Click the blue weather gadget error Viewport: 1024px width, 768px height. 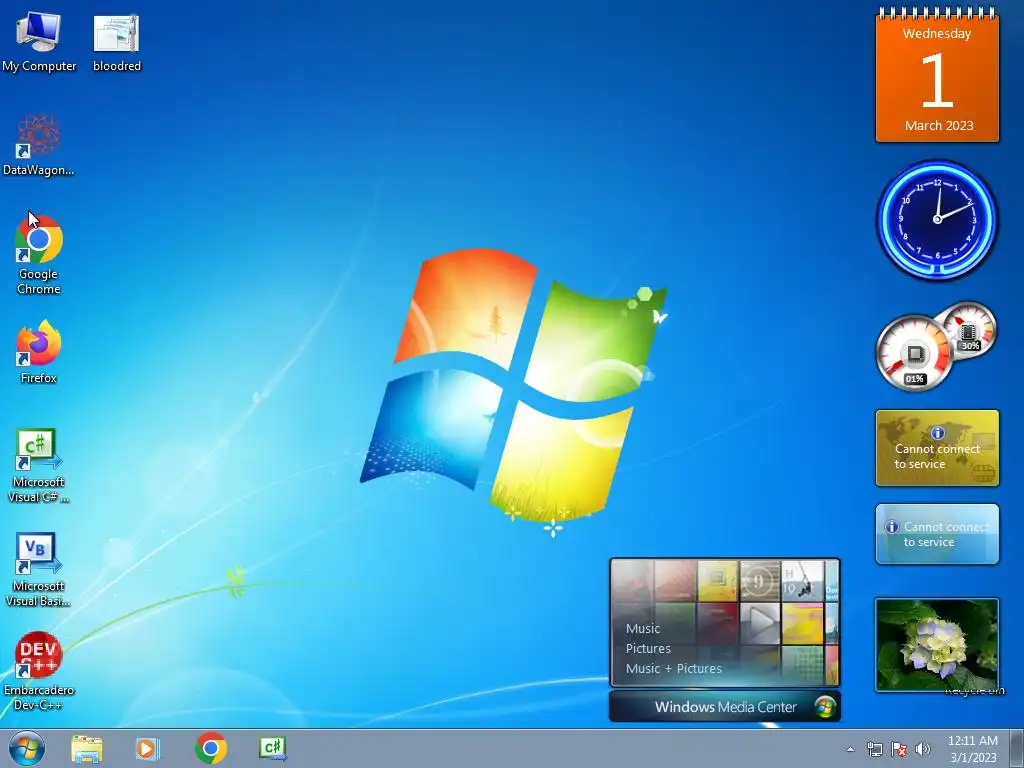tap(937, 534)
